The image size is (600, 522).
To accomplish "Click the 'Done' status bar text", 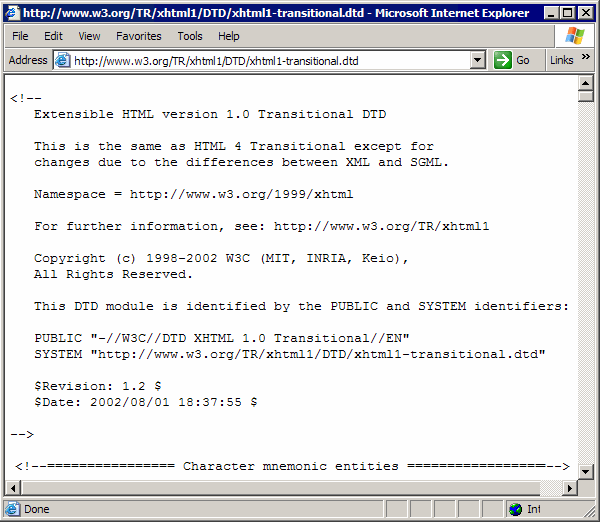I will pyautogui.click(x=37, y=509).
